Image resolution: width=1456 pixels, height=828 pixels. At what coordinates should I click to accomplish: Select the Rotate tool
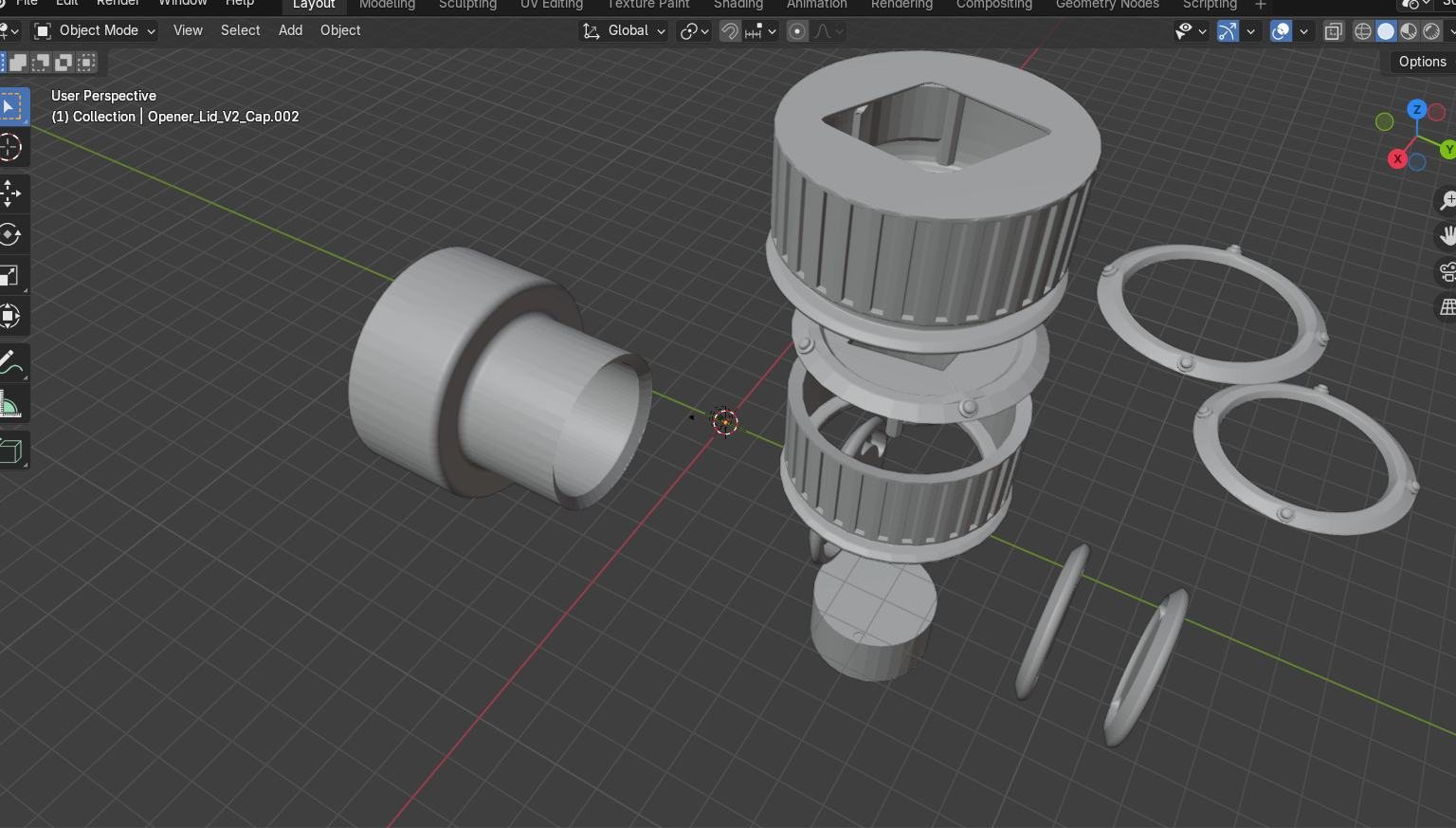pos(10,234)
